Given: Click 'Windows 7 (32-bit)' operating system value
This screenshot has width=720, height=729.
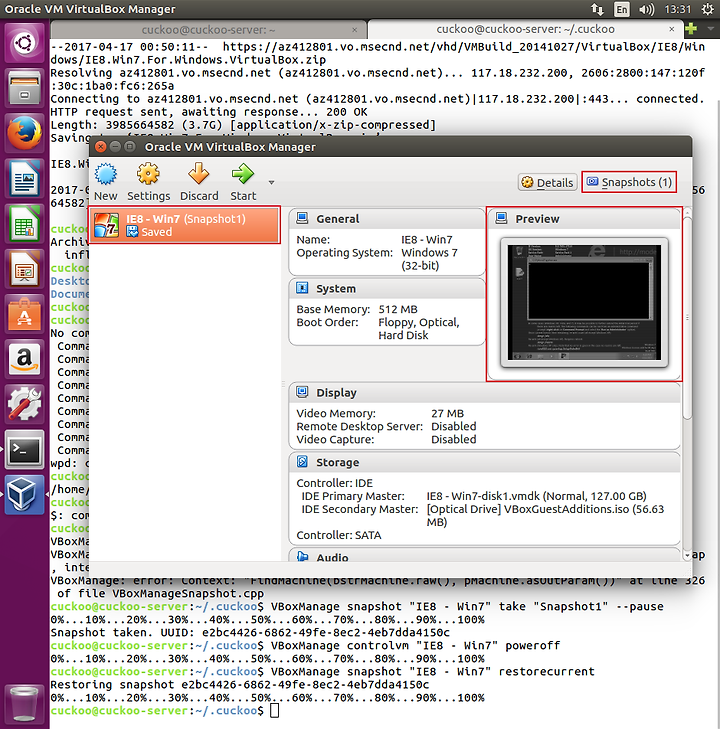Looking at the screenshot, I should [429, 259].
